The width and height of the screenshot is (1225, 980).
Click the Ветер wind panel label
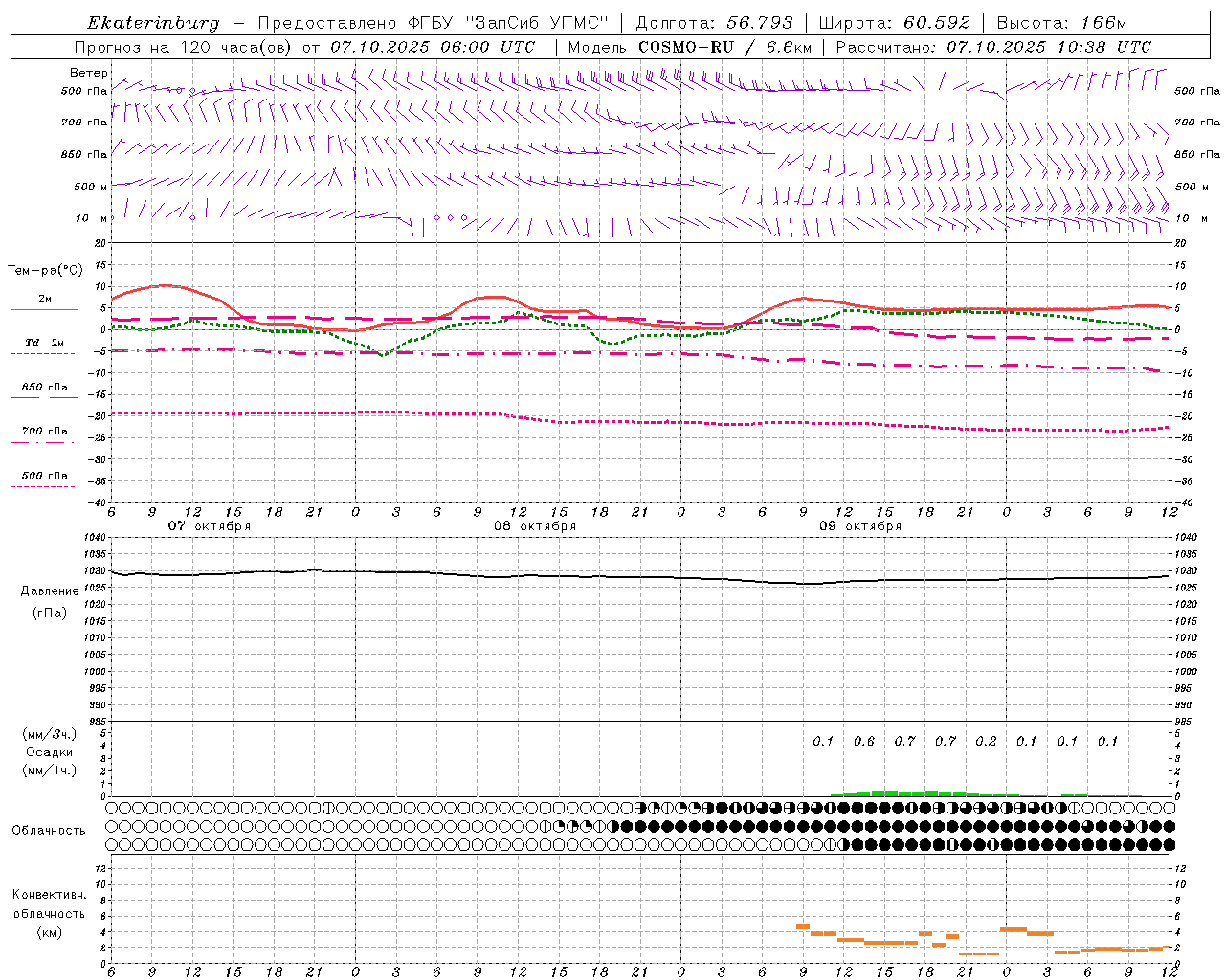pyautogui.click(x=89, y=73)
